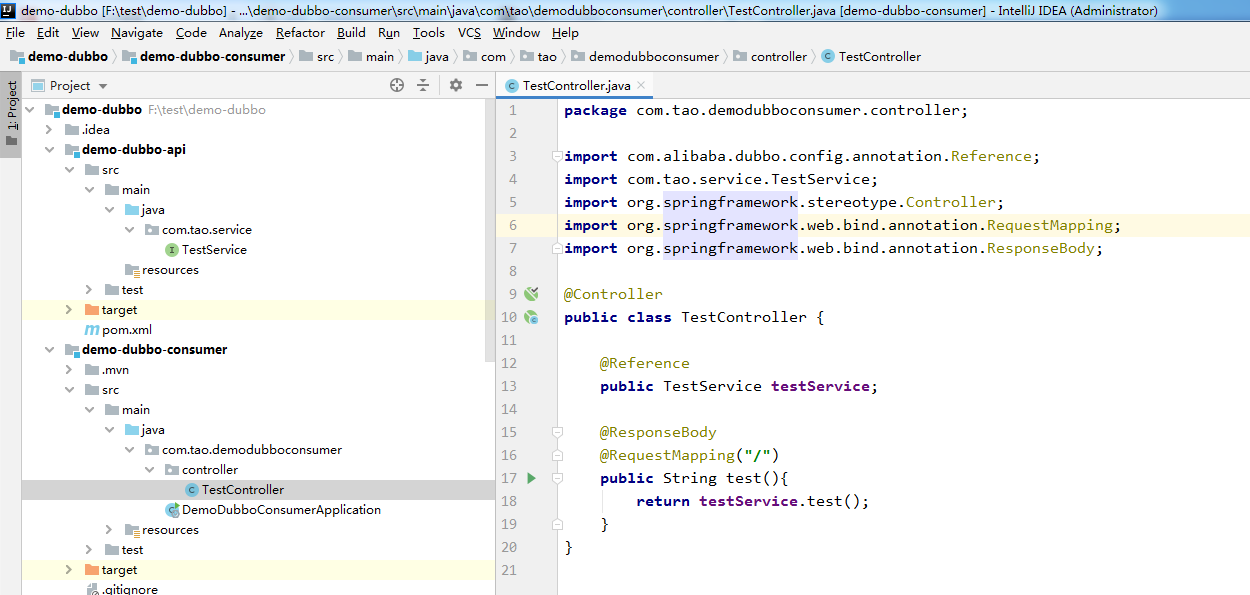Click the IntelliJ IDEA logo in title bar

click(x=8, y=11)
